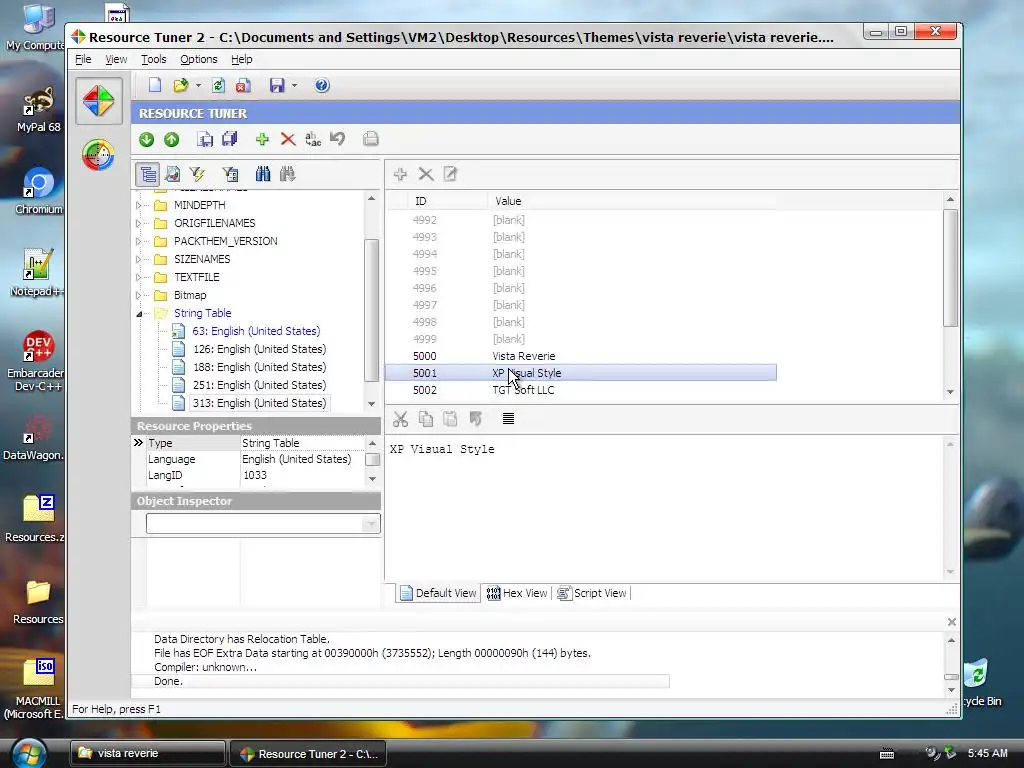Click the blue Help question mark icon

(x=322, y=85)
